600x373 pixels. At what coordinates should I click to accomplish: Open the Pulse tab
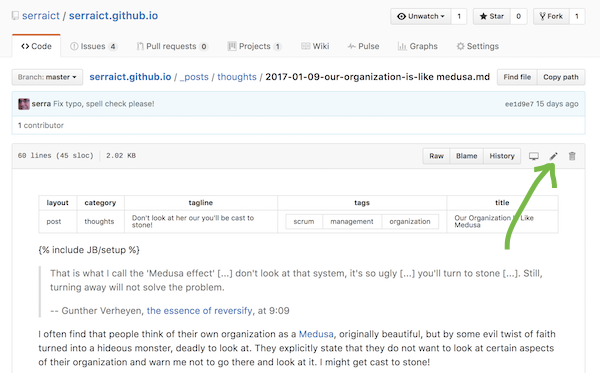(363, 46)
